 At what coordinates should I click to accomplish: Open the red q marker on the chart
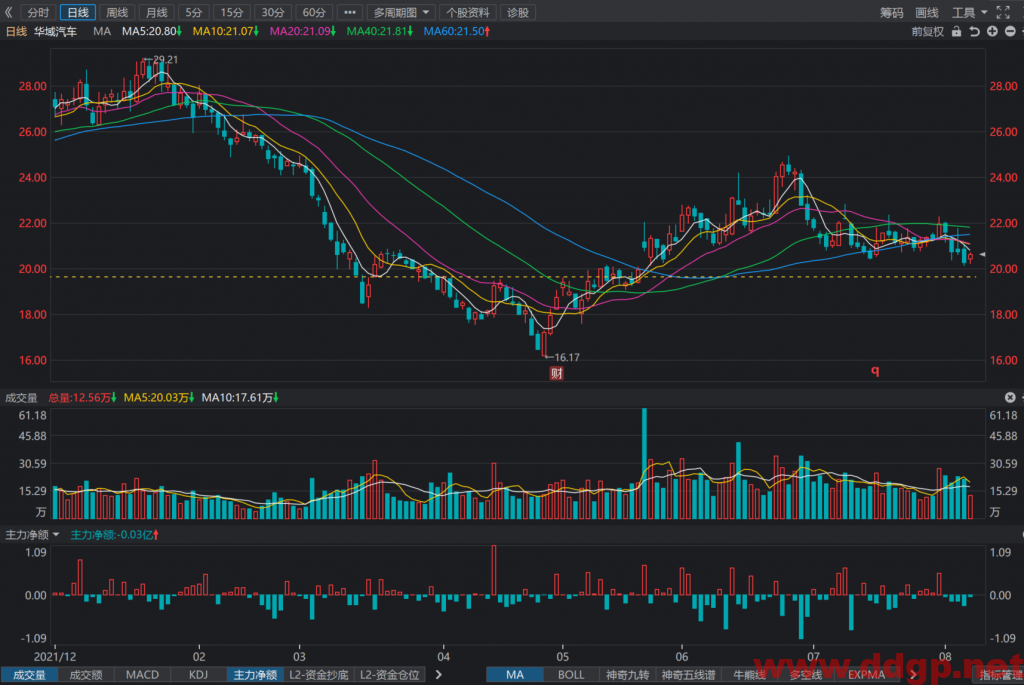pyautogui.click(x=875, y=370)
